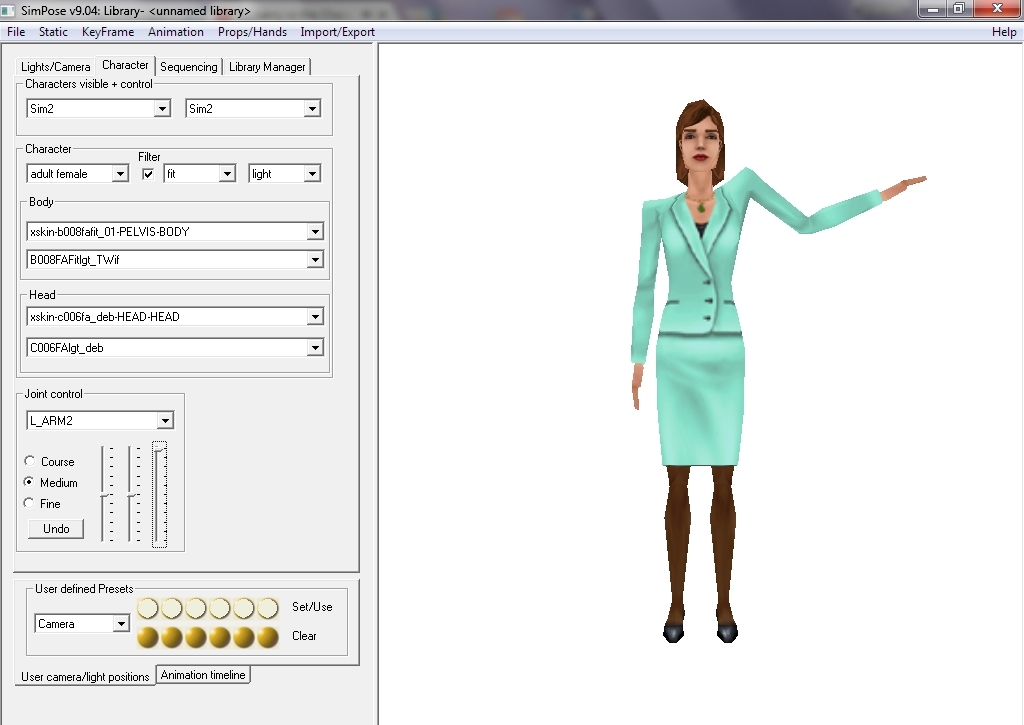Click the first gold Clear preset circle
1024x725 pixels.
pos(148,637)
